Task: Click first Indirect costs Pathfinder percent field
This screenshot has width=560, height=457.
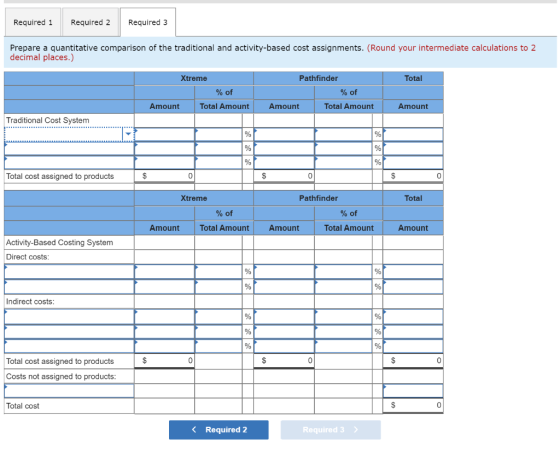Action: coord(343,317)
